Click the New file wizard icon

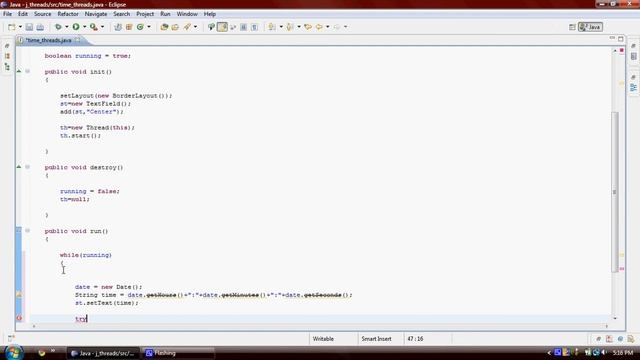(x=11, y=27)
